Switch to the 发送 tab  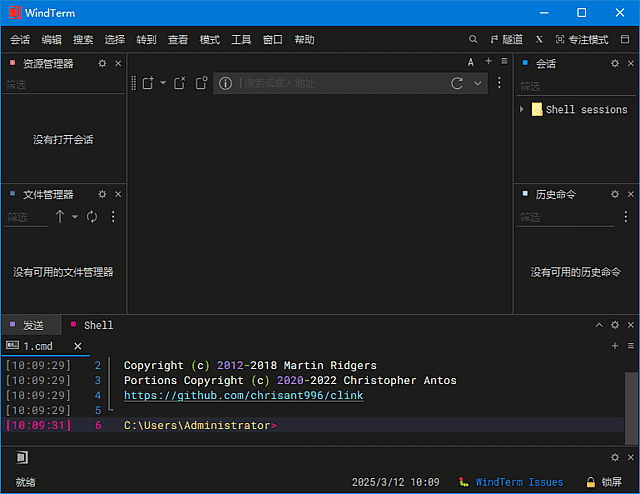click(x=32, y=325)
